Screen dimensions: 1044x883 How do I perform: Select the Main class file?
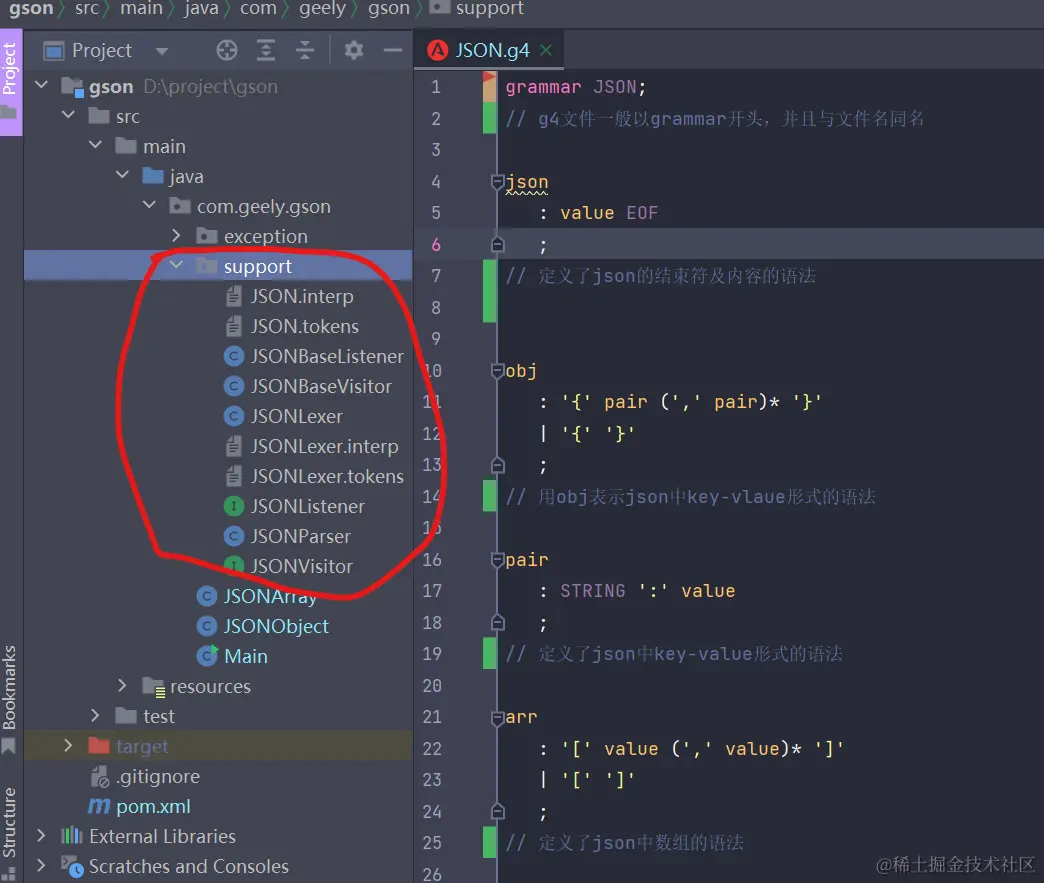tap(246, 656)
